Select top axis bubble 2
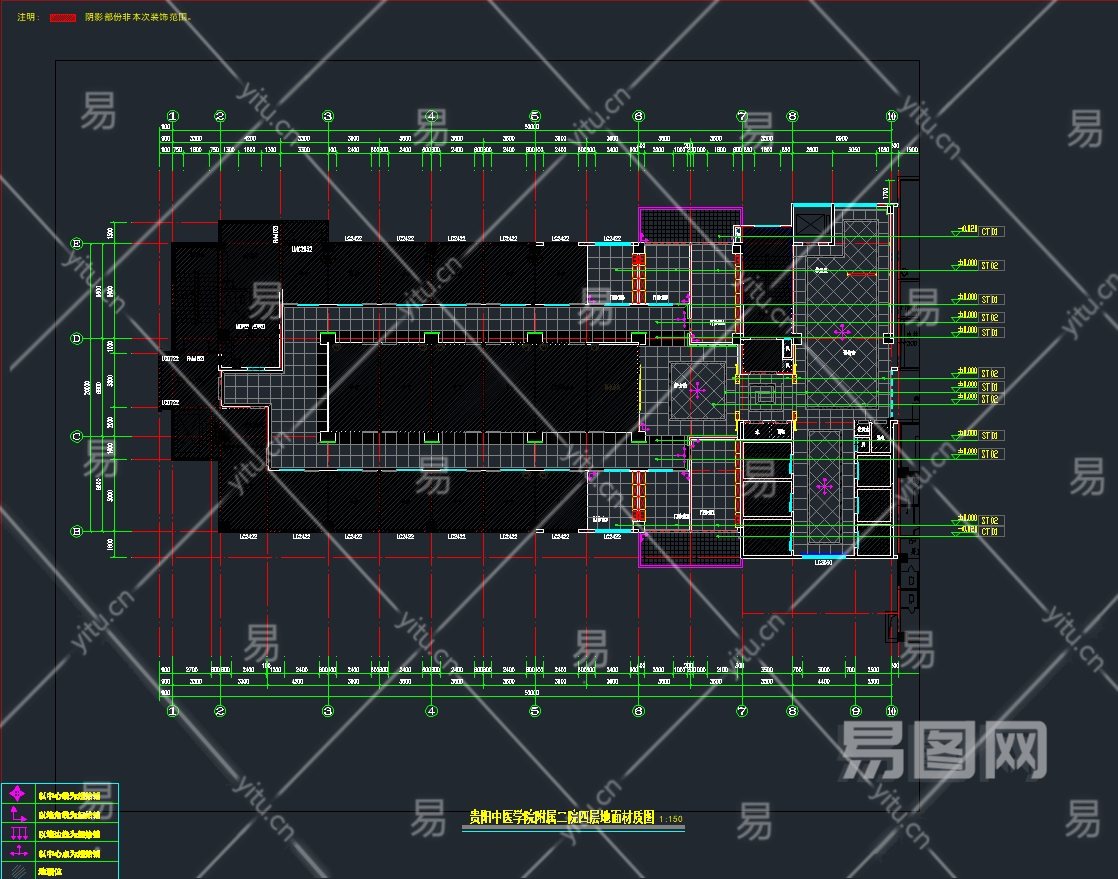This screenshot has height=879, width=1118. coord(220,115)
